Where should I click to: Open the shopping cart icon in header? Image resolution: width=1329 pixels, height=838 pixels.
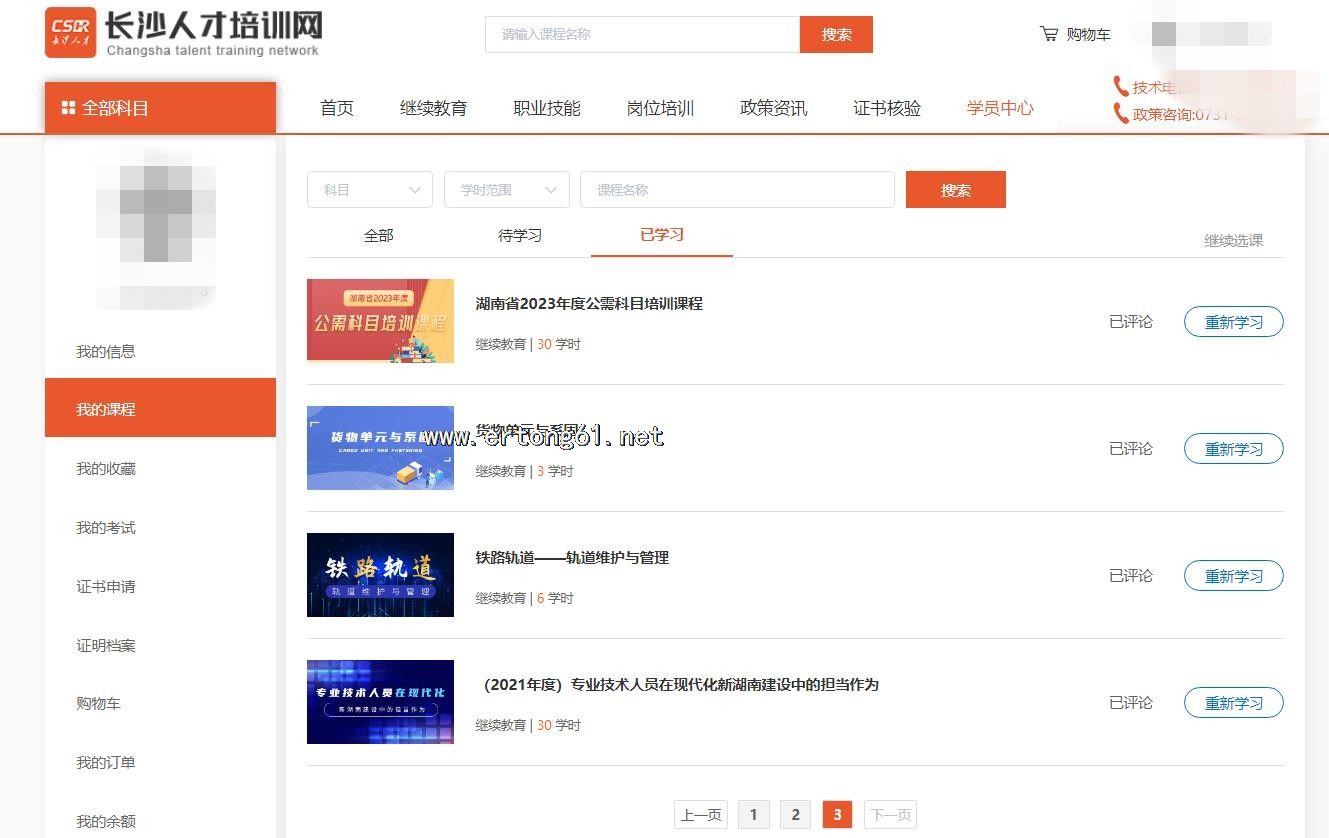coord(1049,34)
